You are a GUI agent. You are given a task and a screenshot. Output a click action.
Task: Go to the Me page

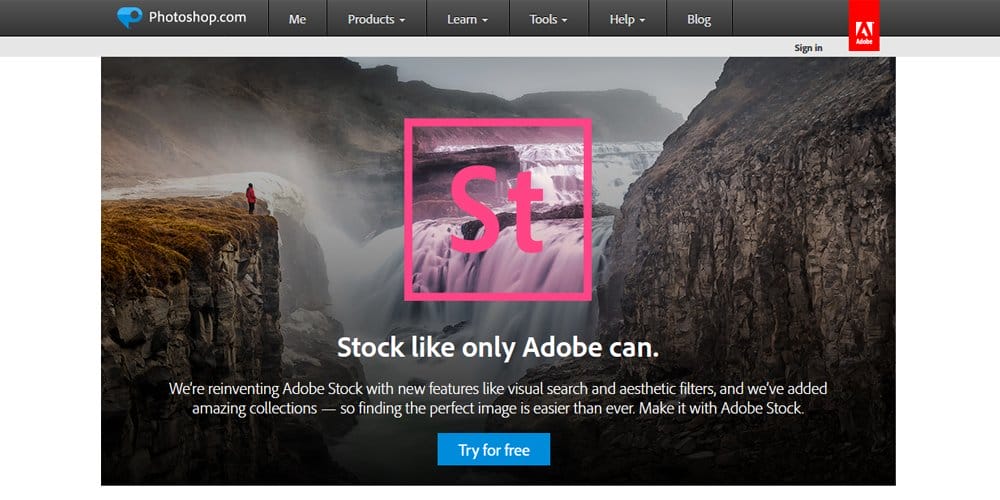(297, 18)
